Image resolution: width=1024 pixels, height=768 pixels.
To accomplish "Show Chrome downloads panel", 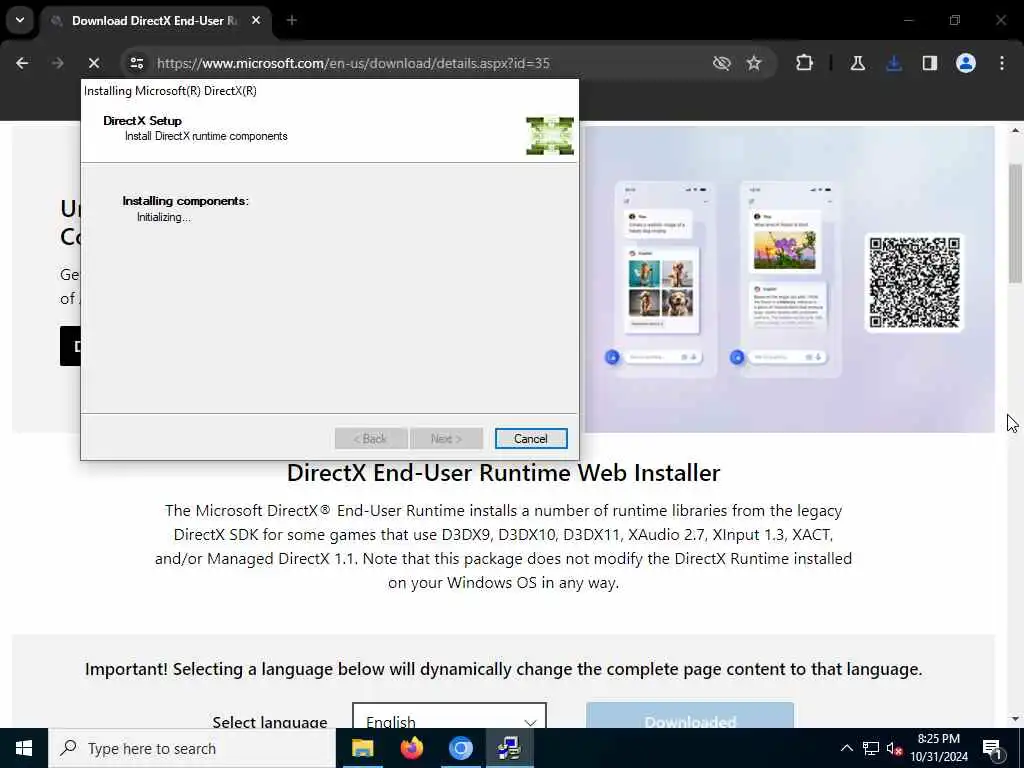I will [x=893, y=63].
